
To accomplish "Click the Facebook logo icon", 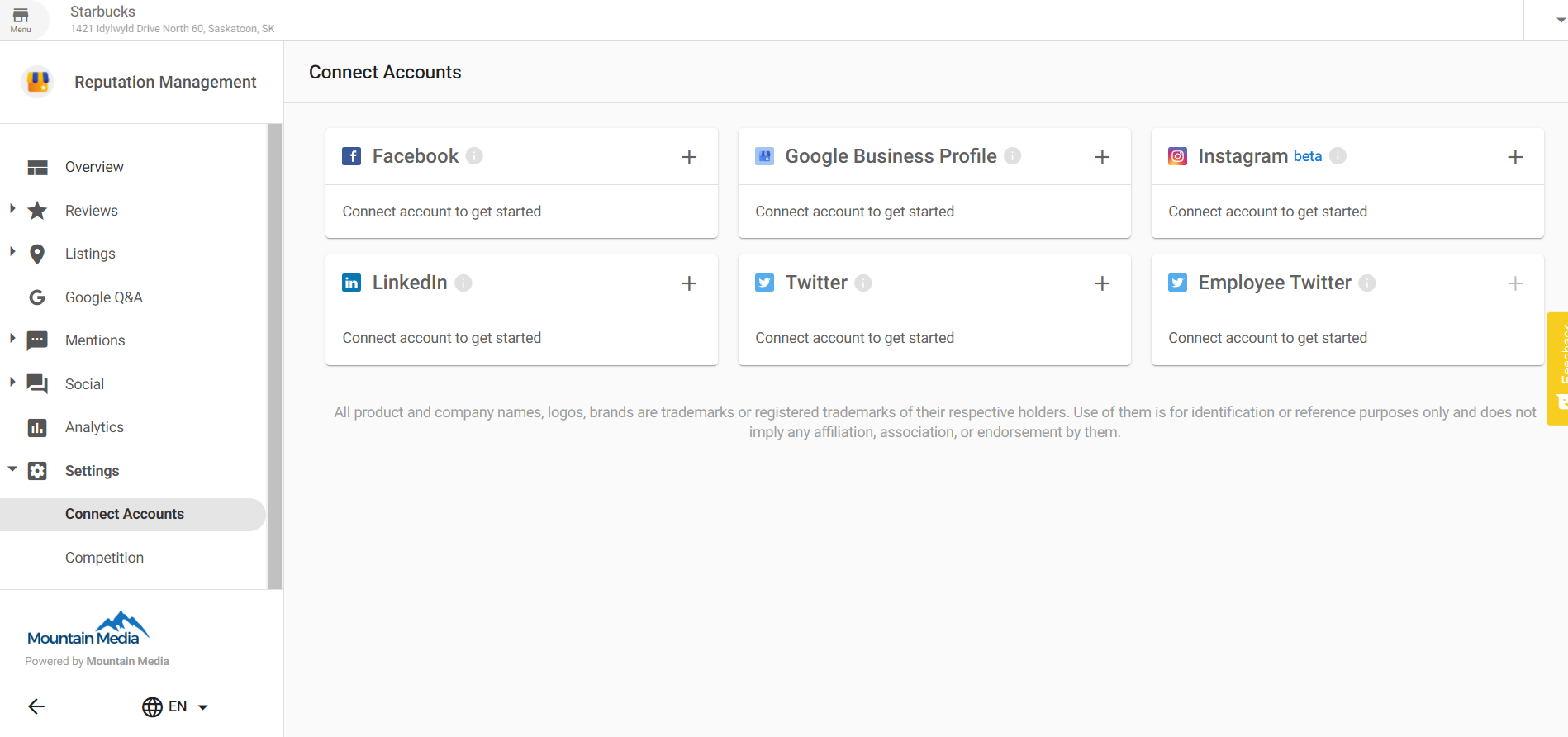I will point(351,156).
